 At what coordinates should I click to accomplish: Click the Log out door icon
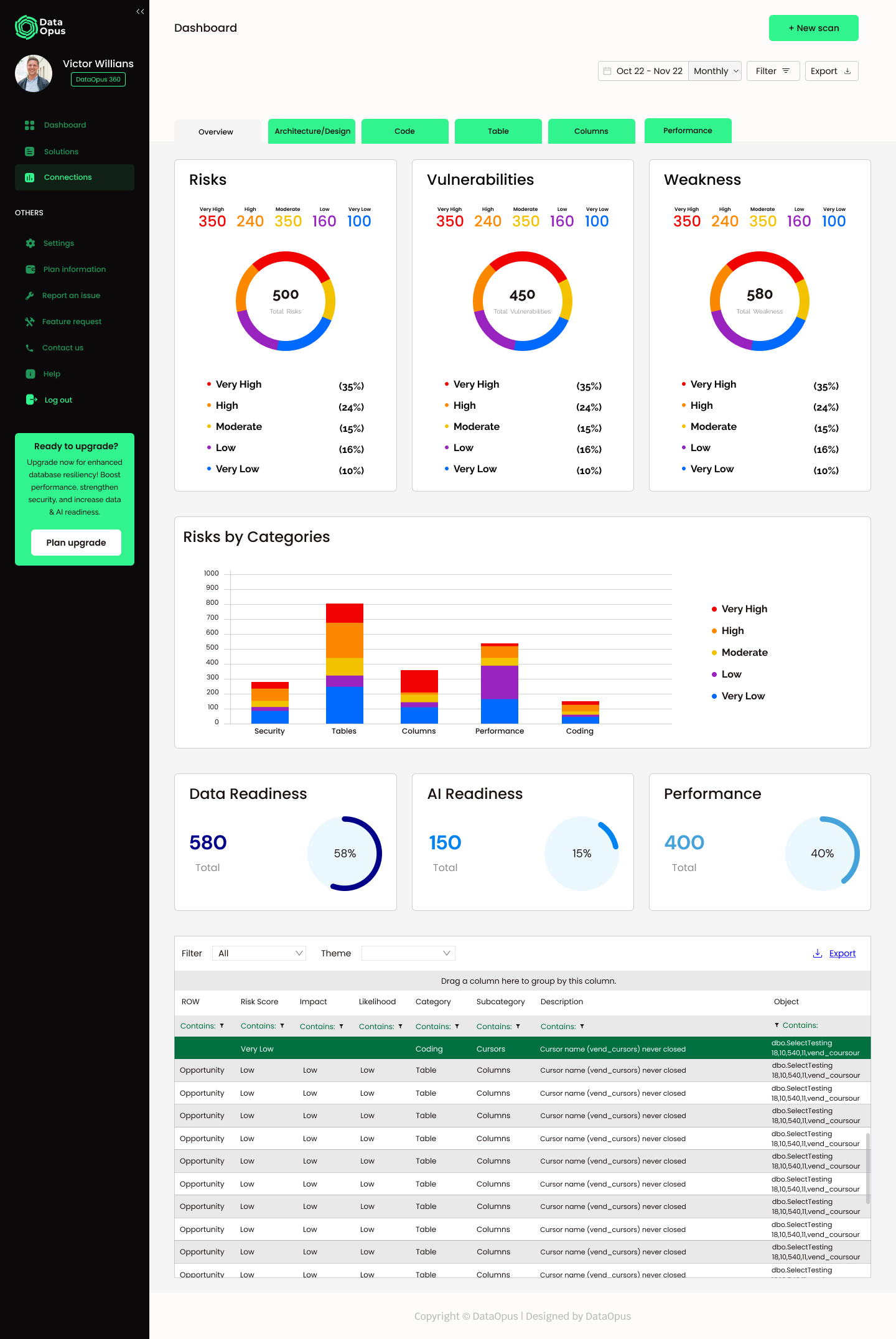pos(31,399)
